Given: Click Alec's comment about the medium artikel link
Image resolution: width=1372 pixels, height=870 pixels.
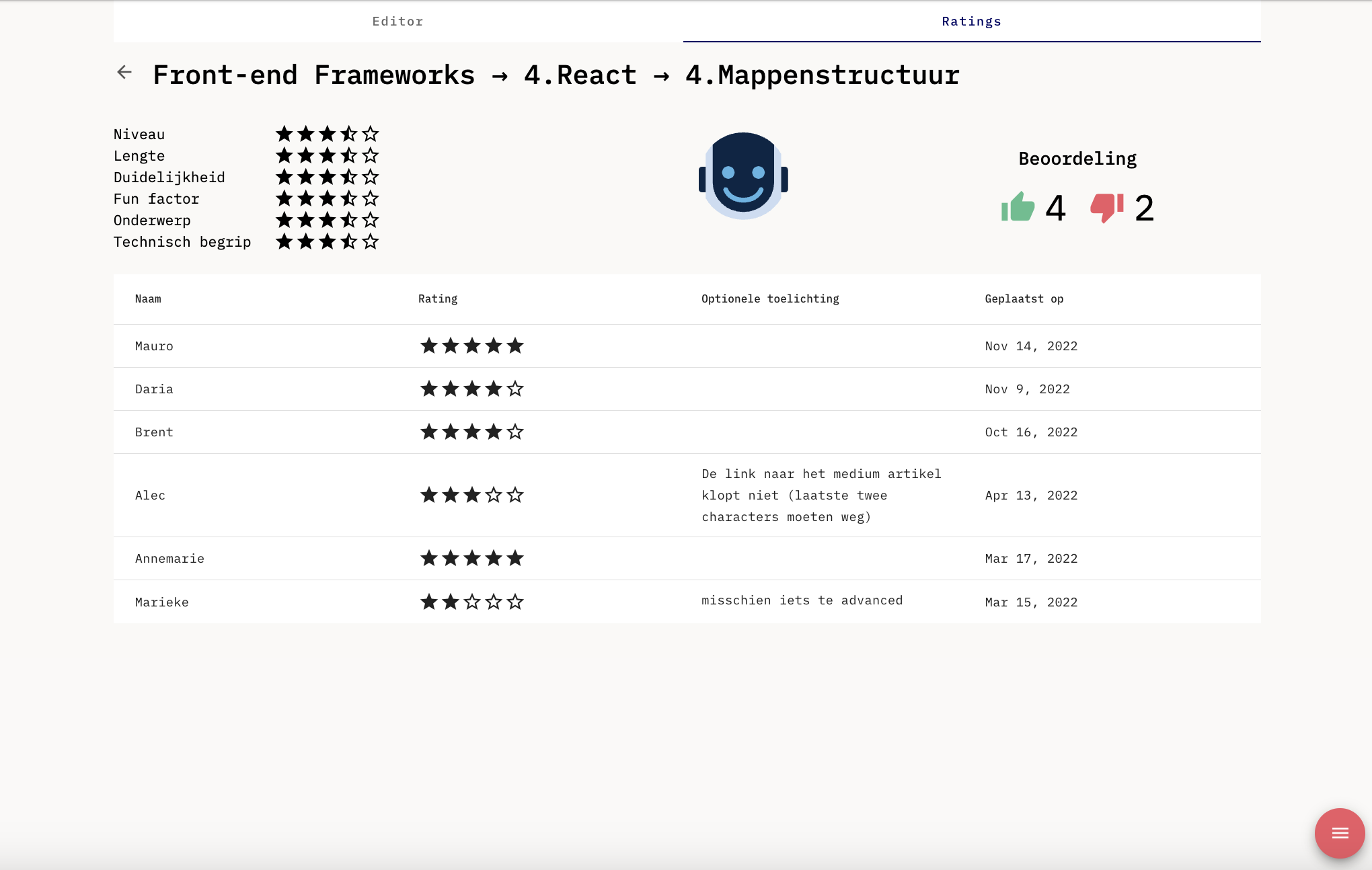Looking at the screenshot, I should click(821, 496).
